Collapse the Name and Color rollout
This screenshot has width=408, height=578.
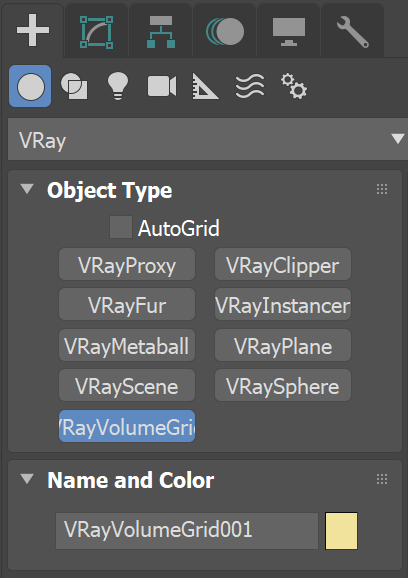tap(27, 479)
